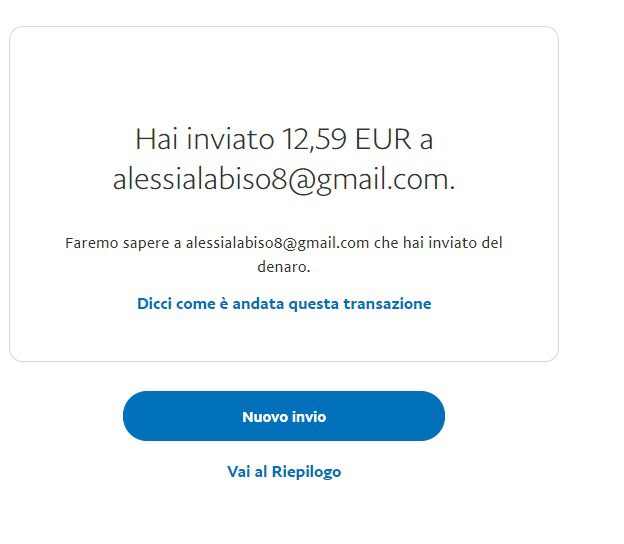Click the word andata in feedback link
This screenshot has width=624, height=544.
click(x=258, y=304)
